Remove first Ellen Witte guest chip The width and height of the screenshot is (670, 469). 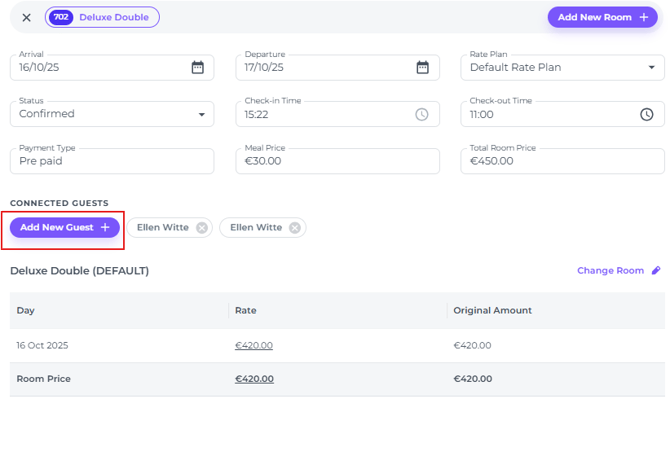[x=202, y=228]
